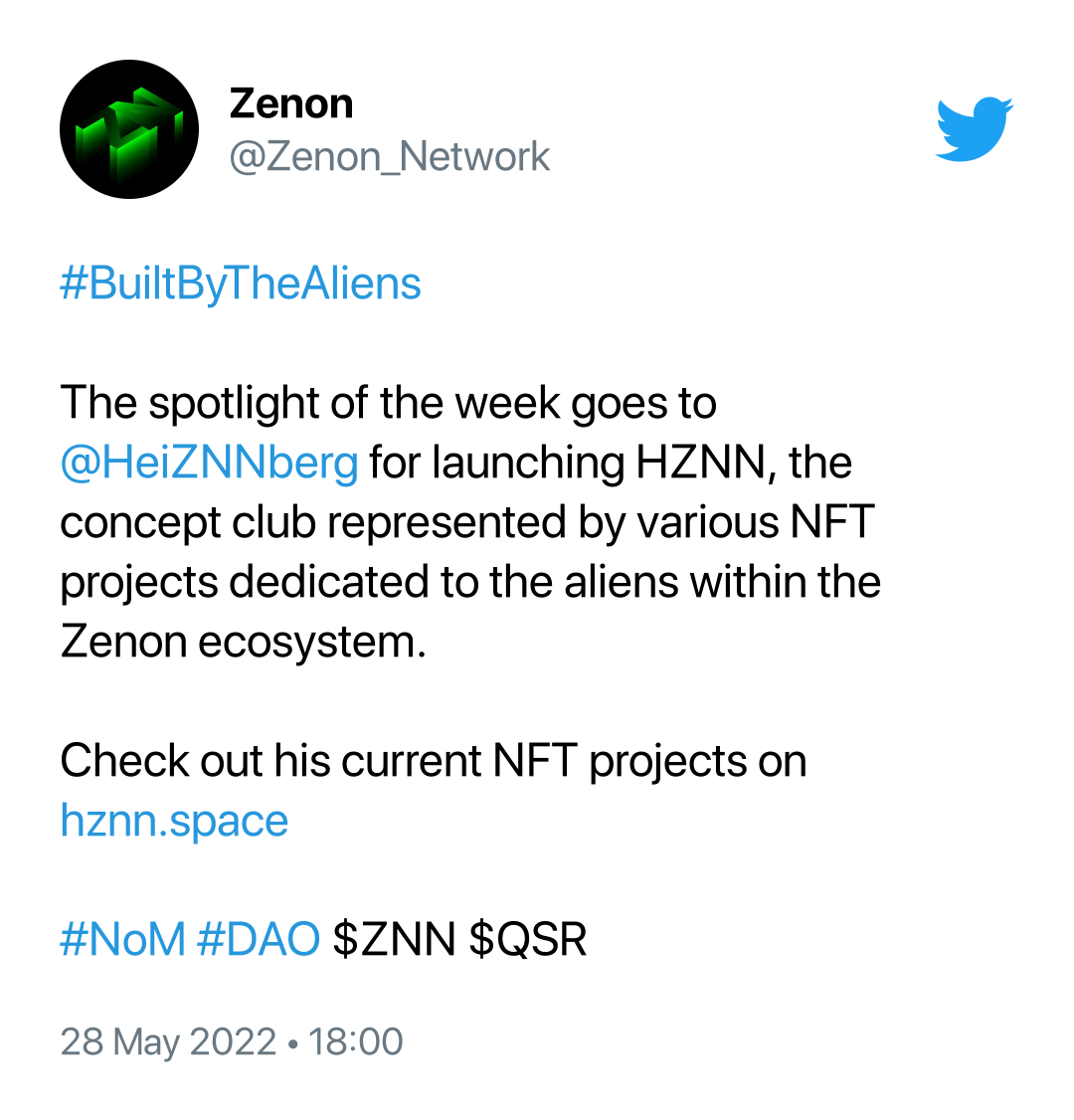Click the 18:00 timestamp
This screenshot has width=1074, height=1120.
356,1042
